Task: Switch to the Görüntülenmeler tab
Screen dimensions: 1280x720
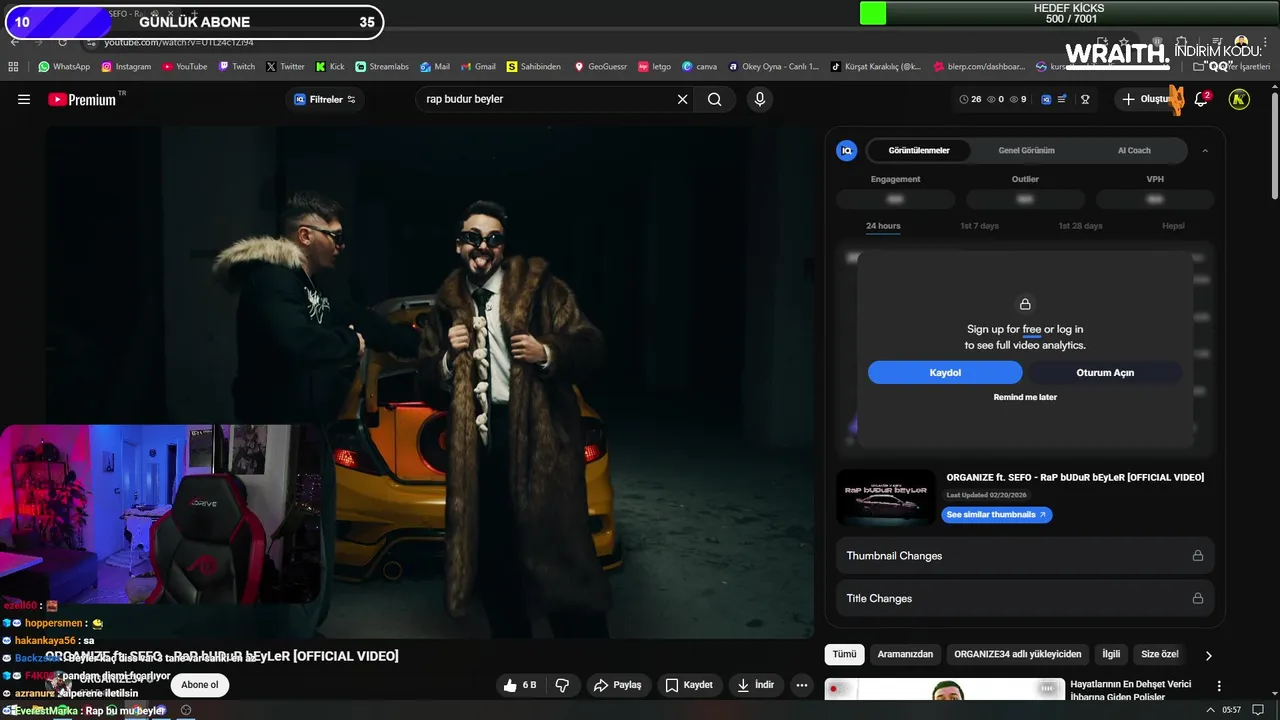Action: pos(919,150)
